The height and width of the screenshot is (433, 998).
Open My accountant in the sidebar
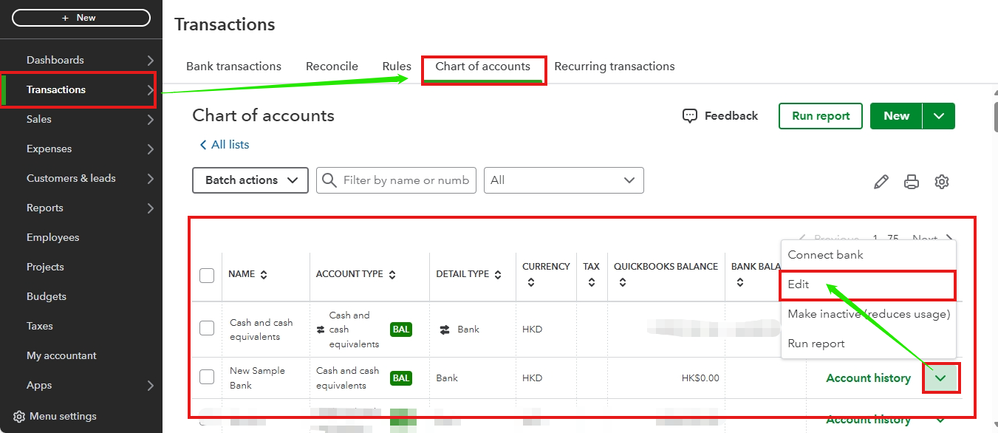(x=61, y=356)
